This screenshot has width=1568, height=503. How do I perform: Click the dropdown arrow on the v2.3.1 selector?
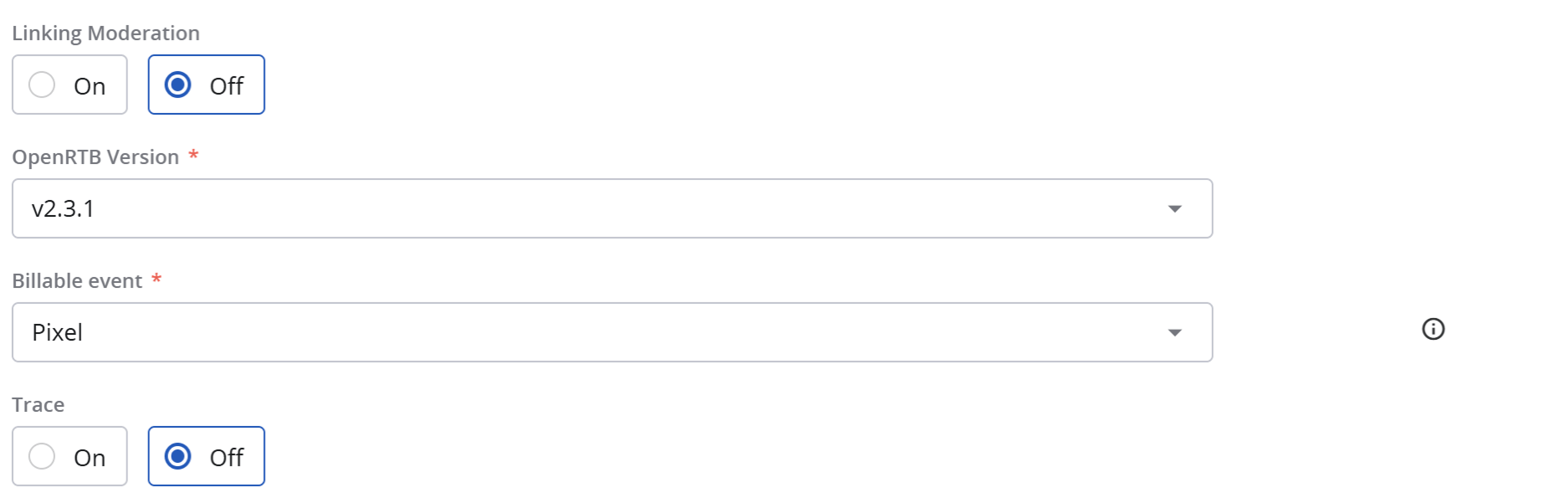[1177, 208]
